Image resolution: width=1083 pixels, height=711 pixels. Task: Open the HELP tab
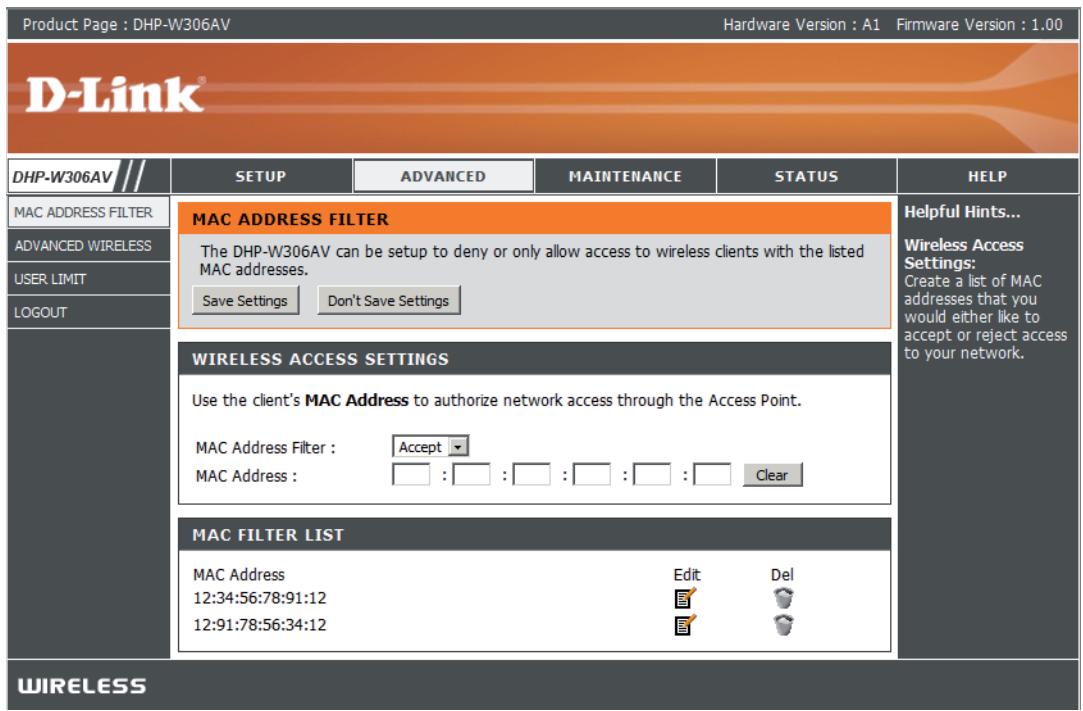pos(987,176)
